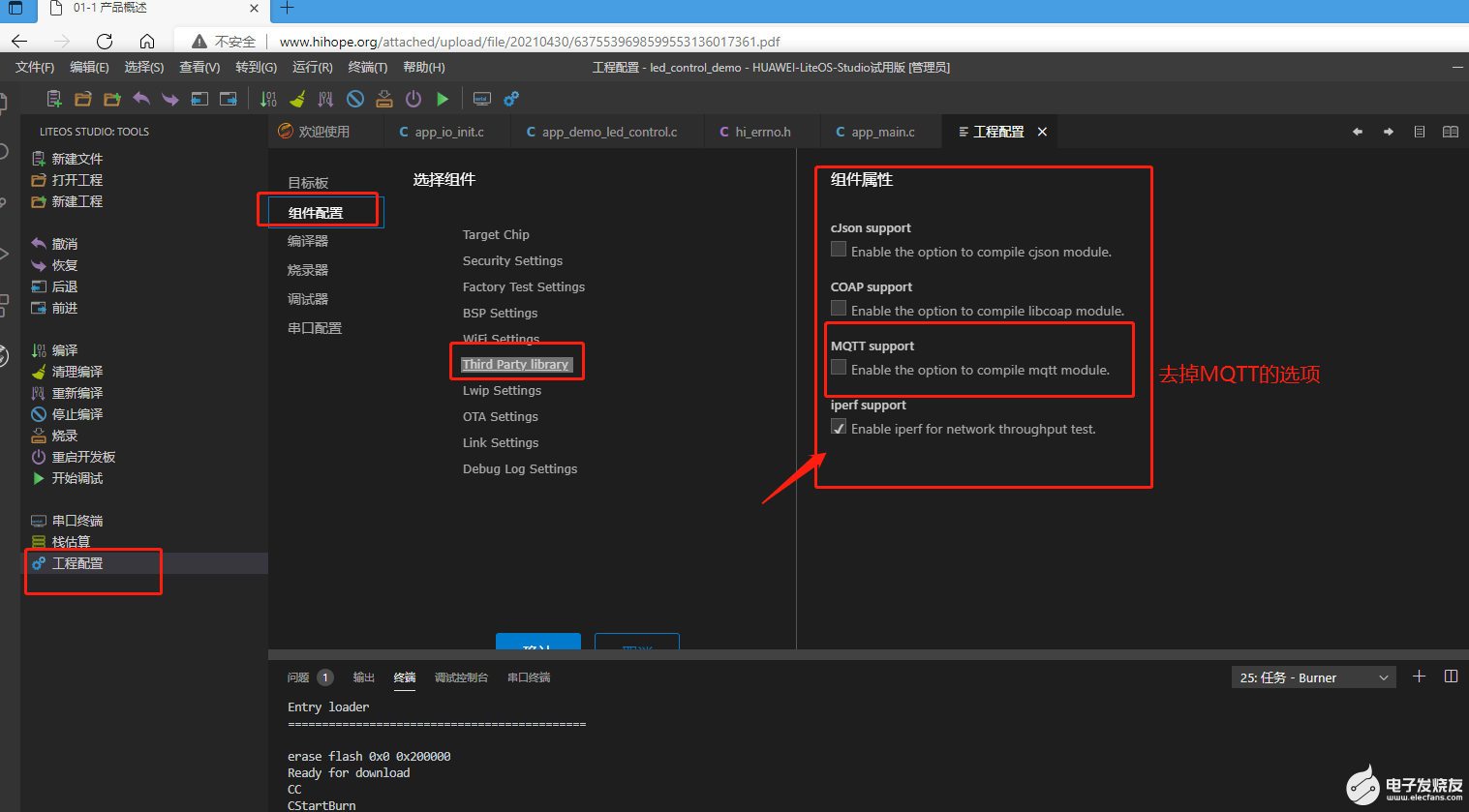The width and height of the screenshot is (1469, 812).
Task: Click the Burn/flash icon in the toolbar
Action: pos(384,99)
